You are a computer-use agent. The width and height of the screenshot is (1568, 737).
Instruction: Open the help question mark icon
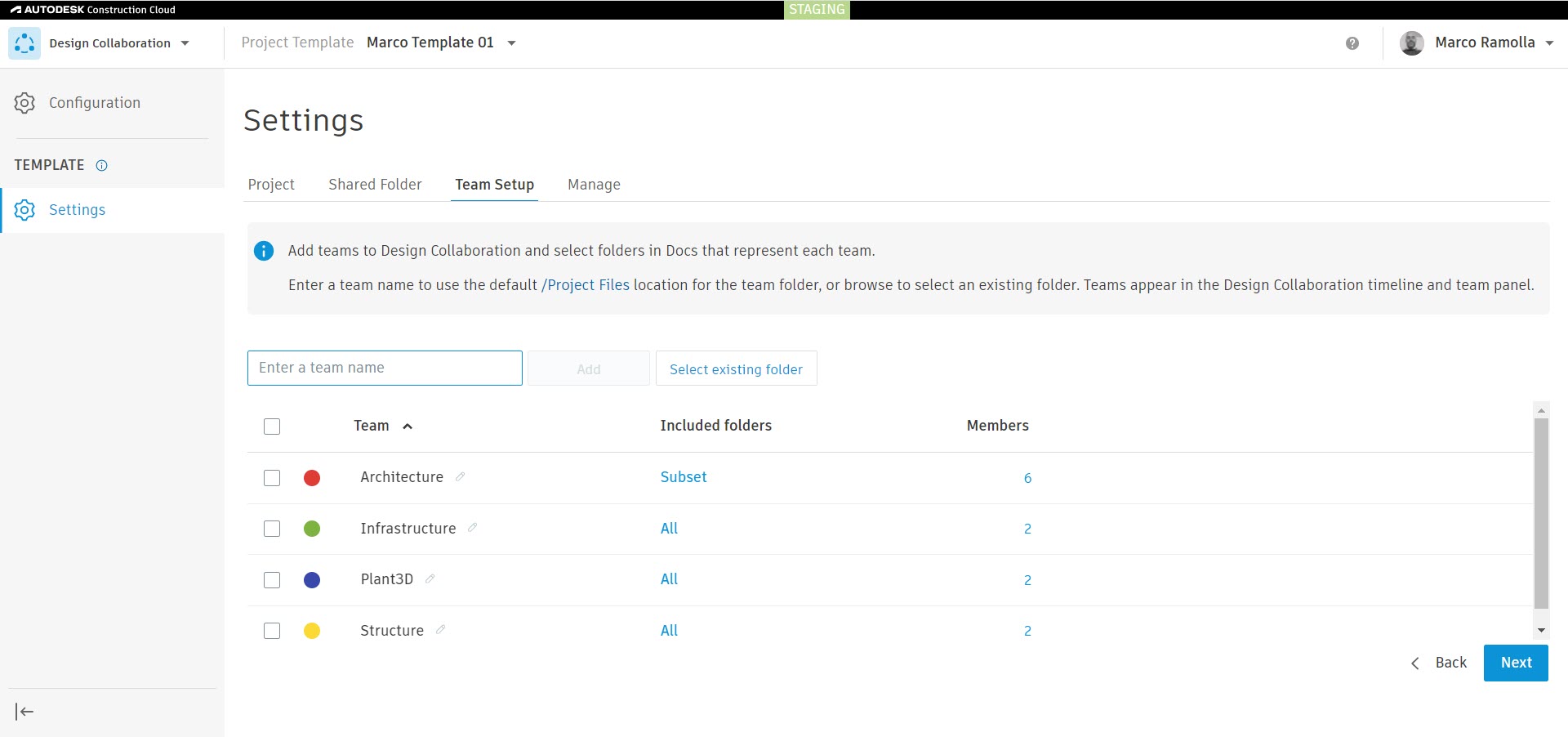(x=1352, y=43)
